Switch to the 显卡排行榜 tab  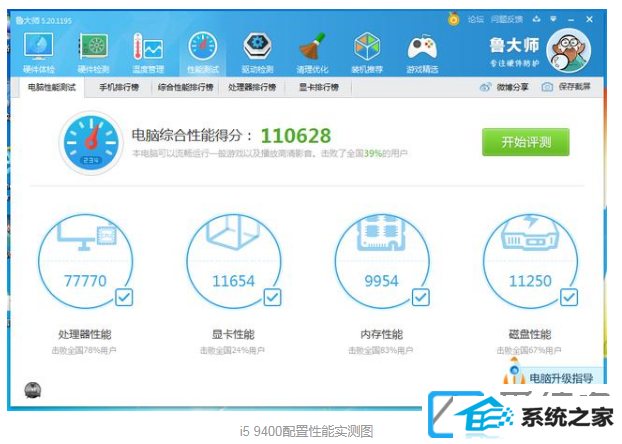tap(319, 87)
